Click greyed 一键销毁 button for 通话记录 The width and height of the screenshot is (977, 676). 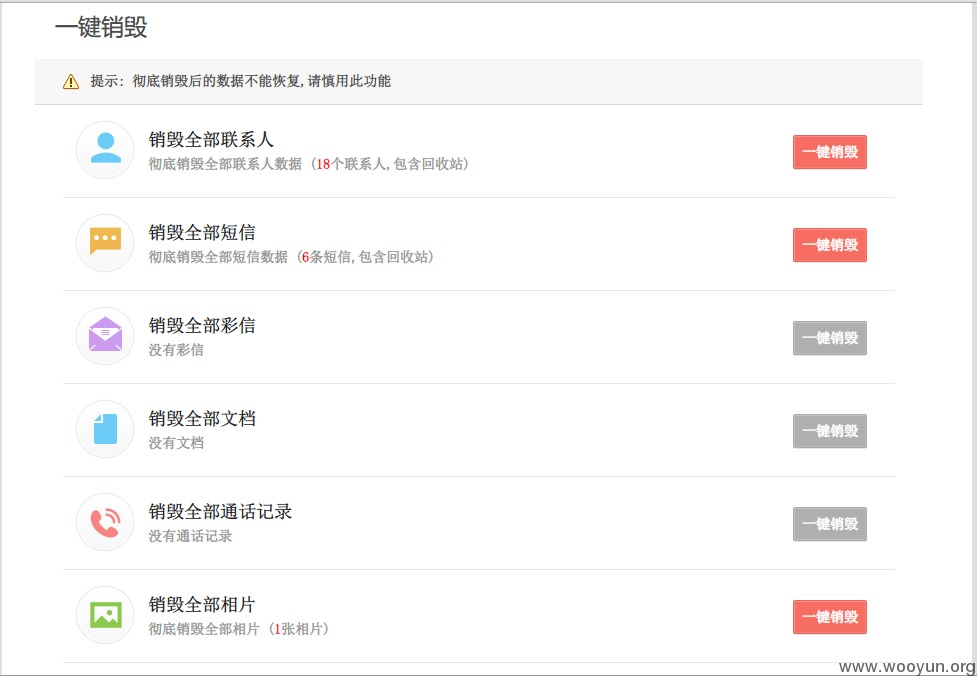pos(829,523)
